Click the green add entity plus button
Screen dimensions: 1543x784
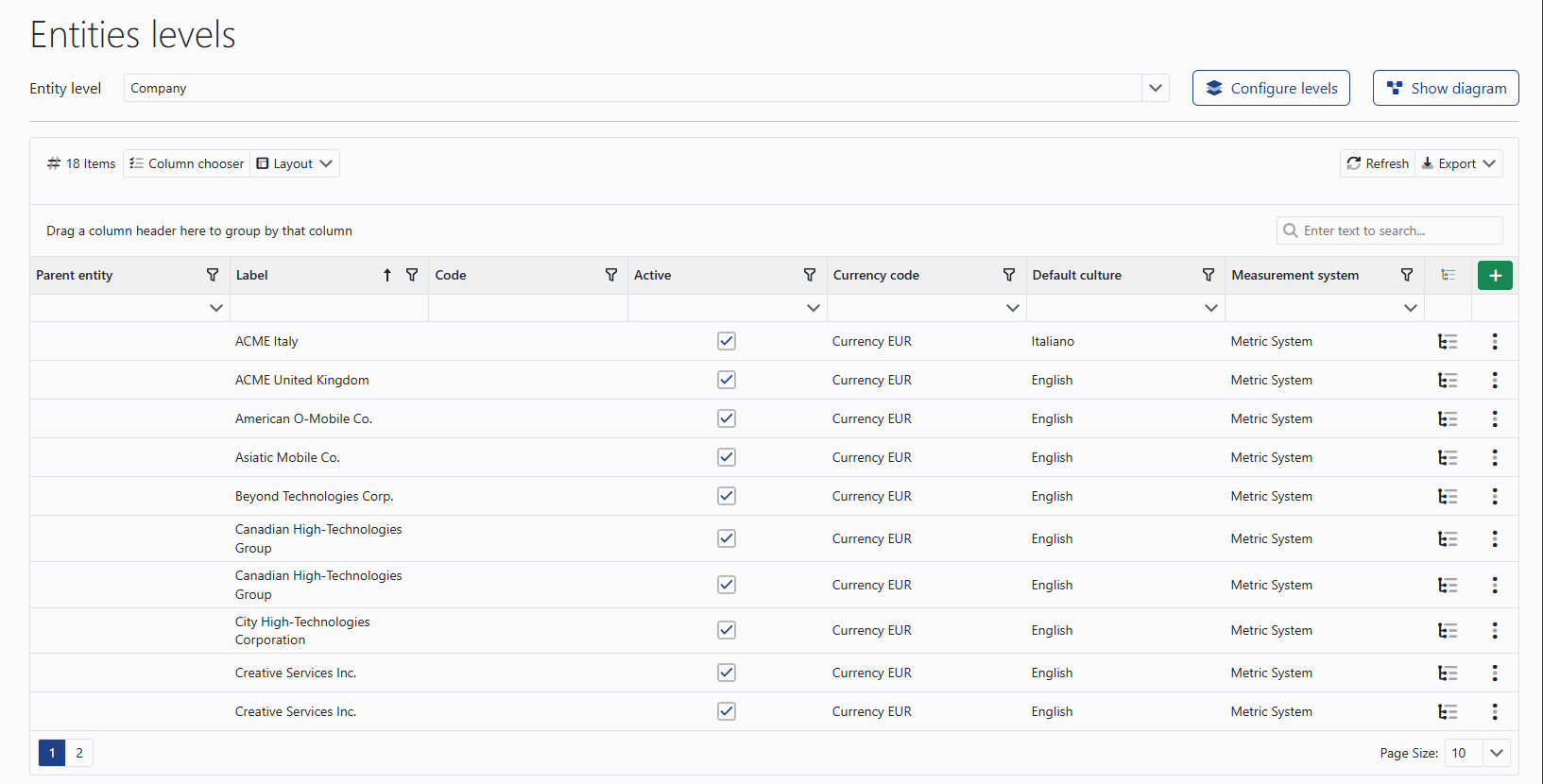pyautogui.click(x=1495, y=275)
